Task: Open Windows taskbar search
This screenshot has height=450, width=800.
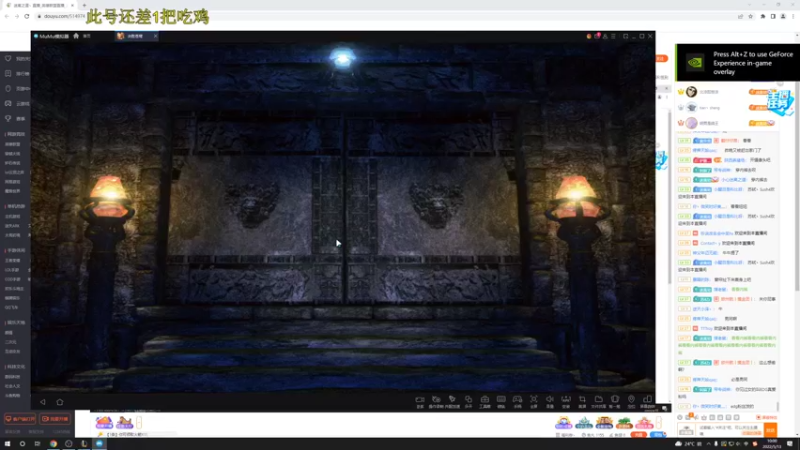Action: [22, 444]
